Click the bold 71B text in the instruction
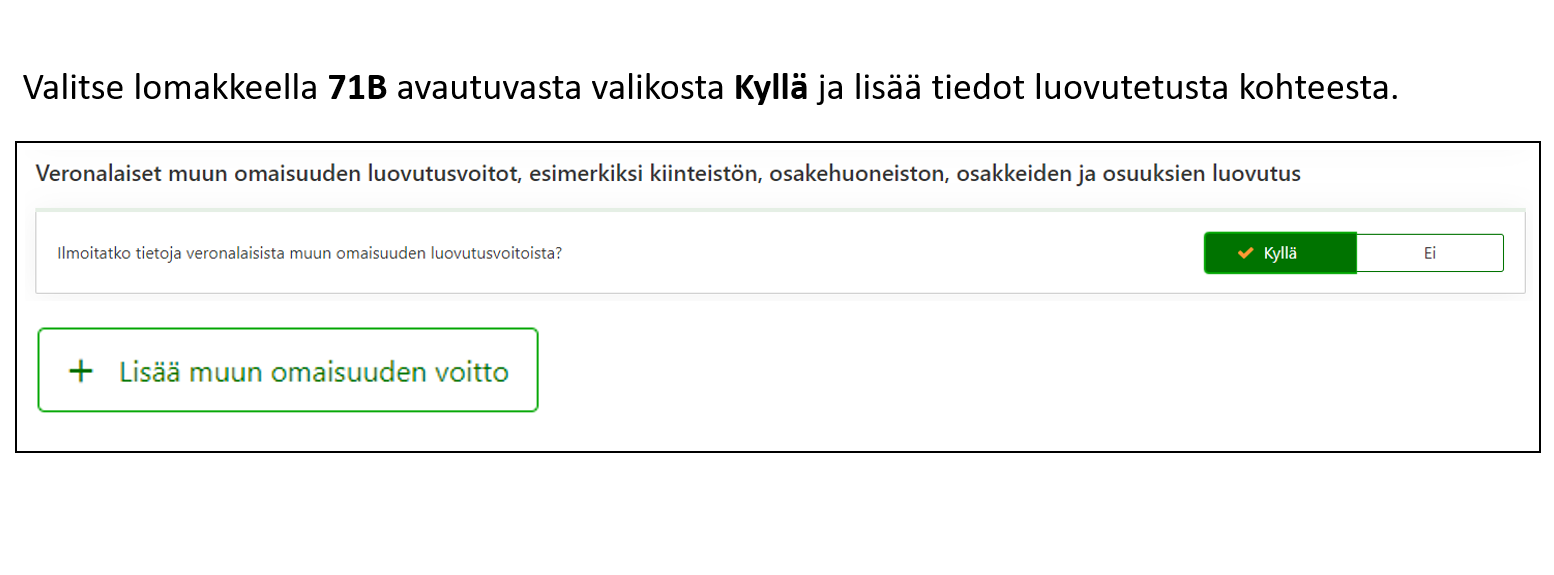The width and height of the screenshot is (1554, 575). (x=357, y=88)
